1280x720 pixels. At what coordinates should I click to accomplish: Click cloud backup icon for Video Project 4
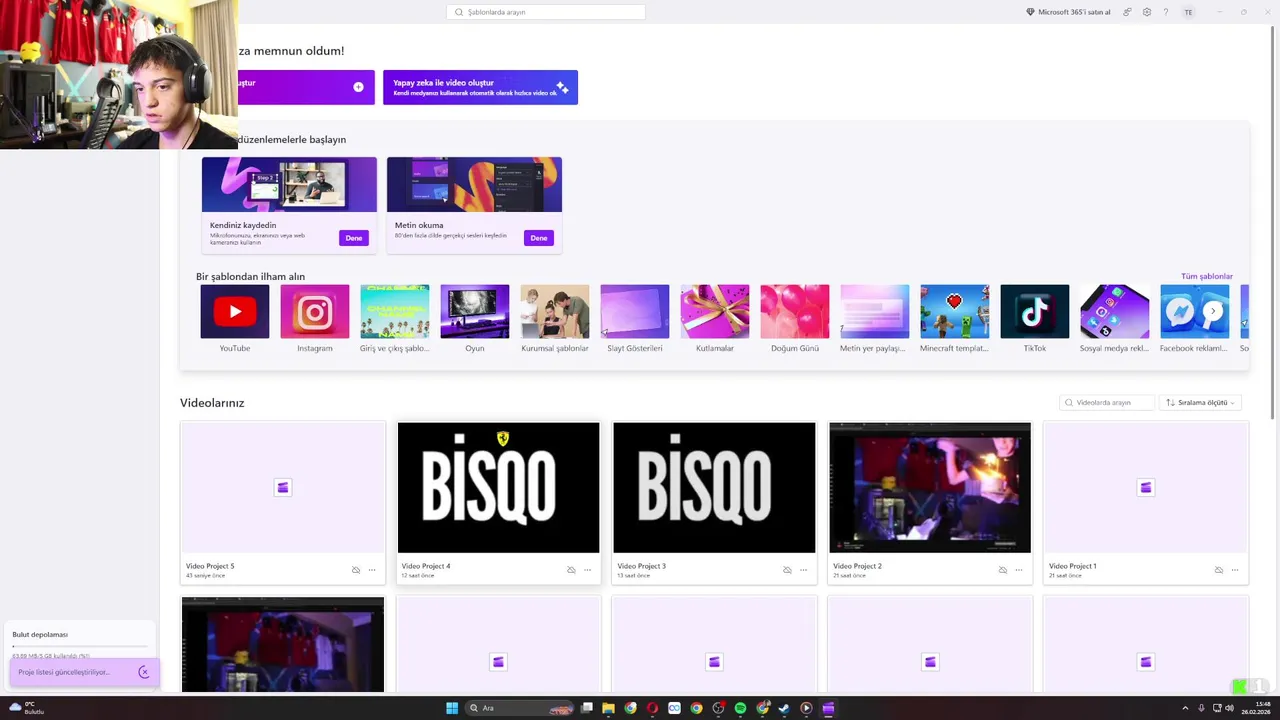point(571,570)
